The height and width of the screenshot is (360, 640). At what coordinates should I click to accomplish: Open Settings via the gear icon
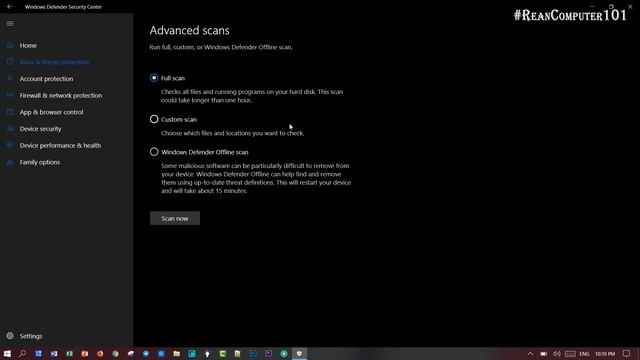[10, 336]
